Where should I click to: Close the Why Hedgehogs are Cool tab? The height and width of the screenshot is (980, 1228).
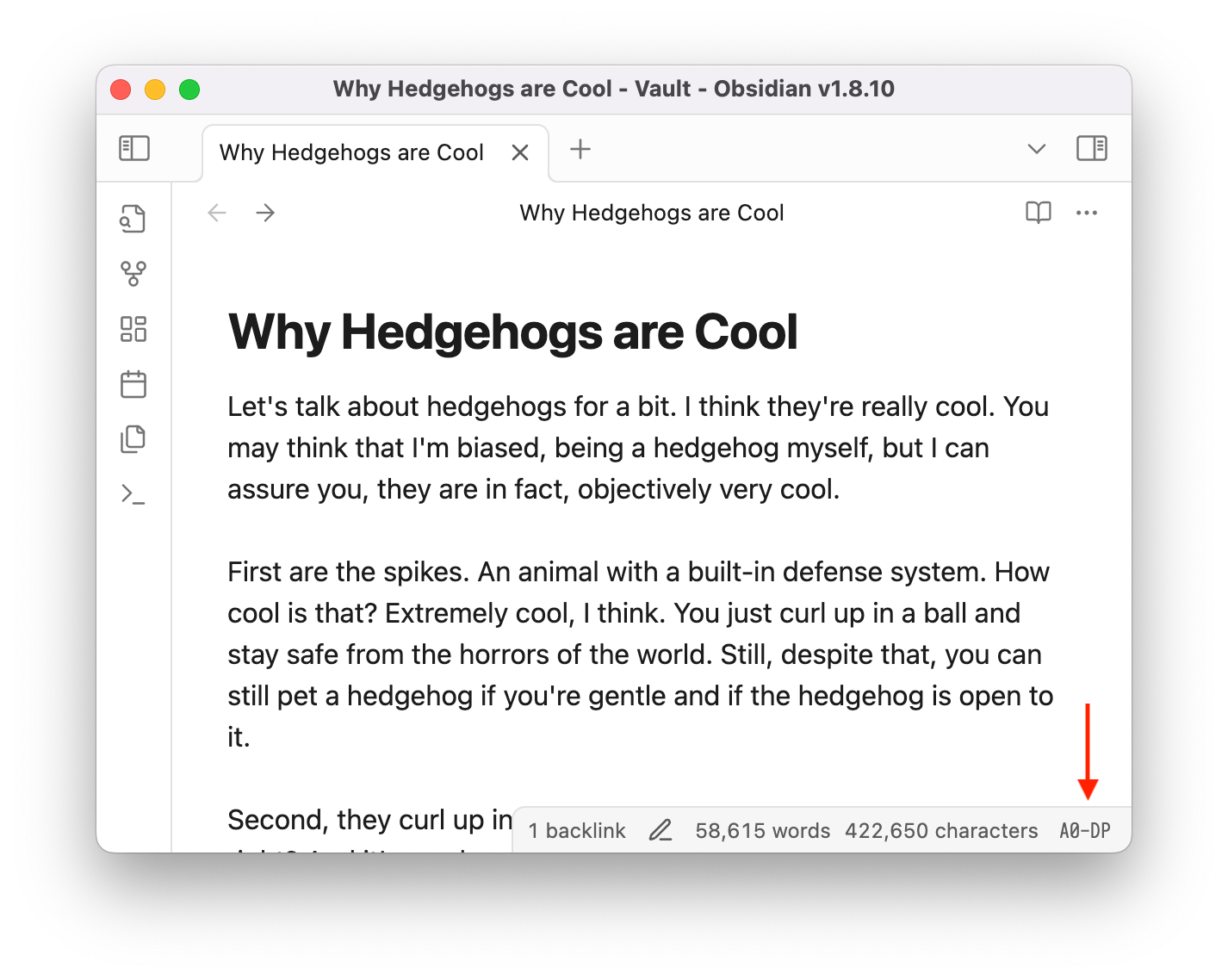coord(520,152)
